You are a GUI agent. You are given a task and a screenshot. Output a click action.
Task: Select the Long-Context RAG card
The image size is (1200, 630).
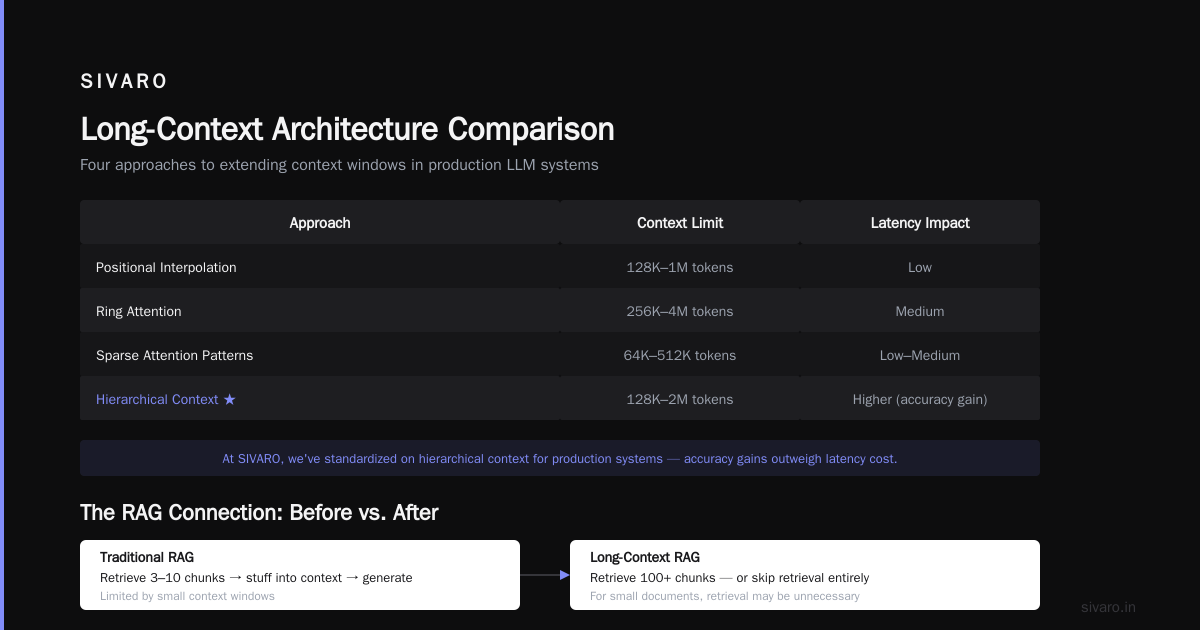[x=805, y=575]
